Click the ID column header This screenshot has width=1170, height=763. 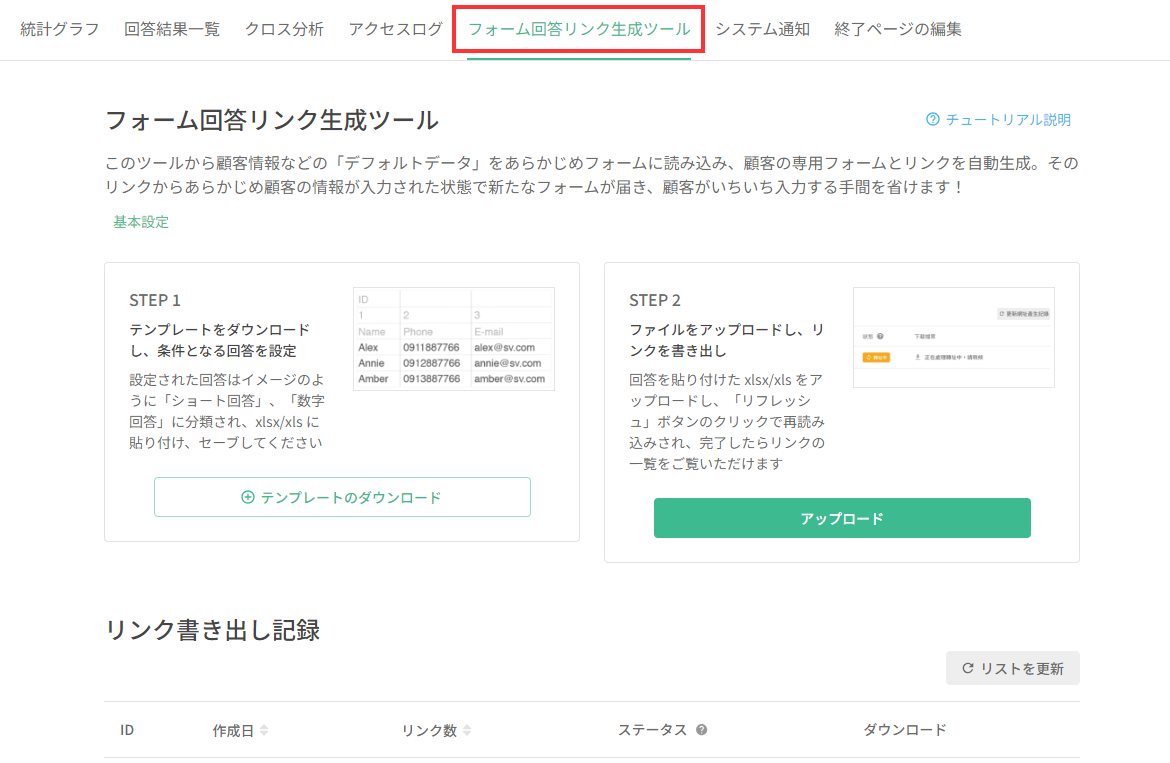point(127,730)
